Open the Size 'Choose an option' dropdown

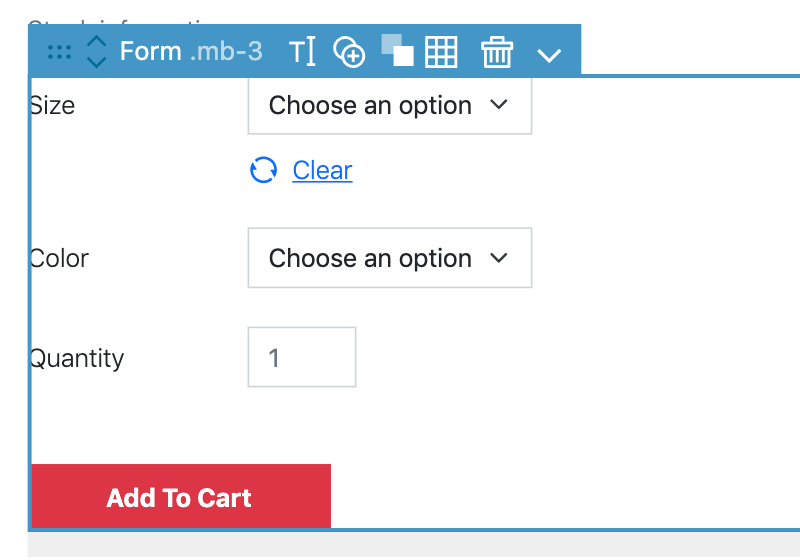click(x=390, y=106)
